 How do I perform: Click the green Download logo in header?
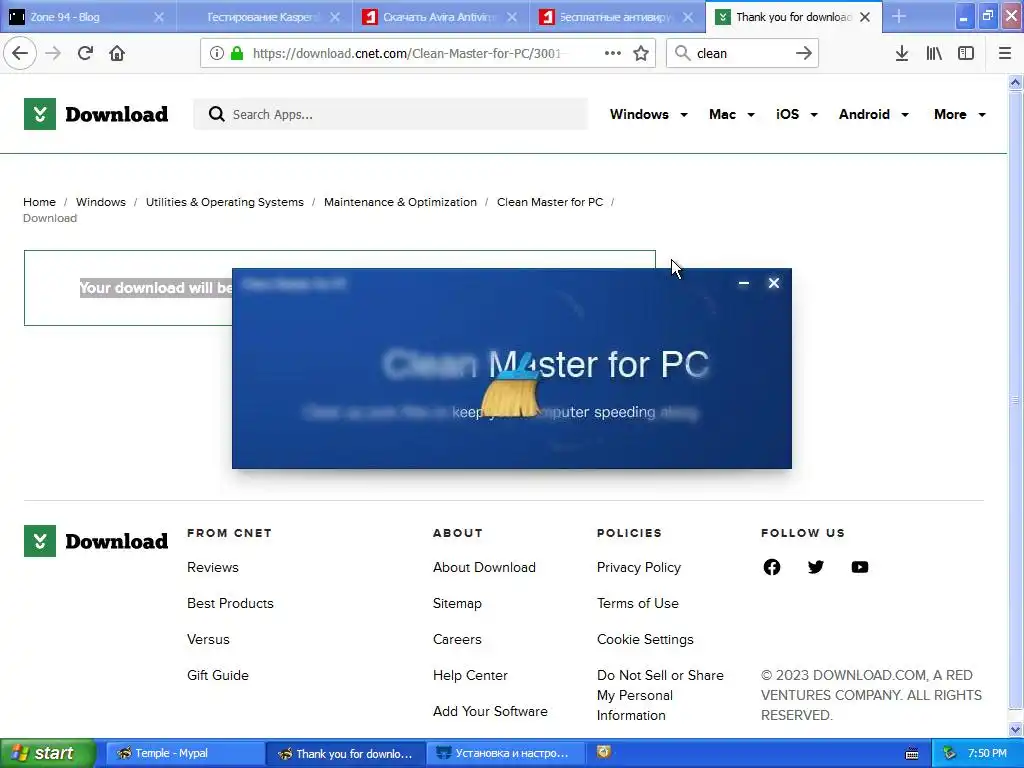pos(96,114)
